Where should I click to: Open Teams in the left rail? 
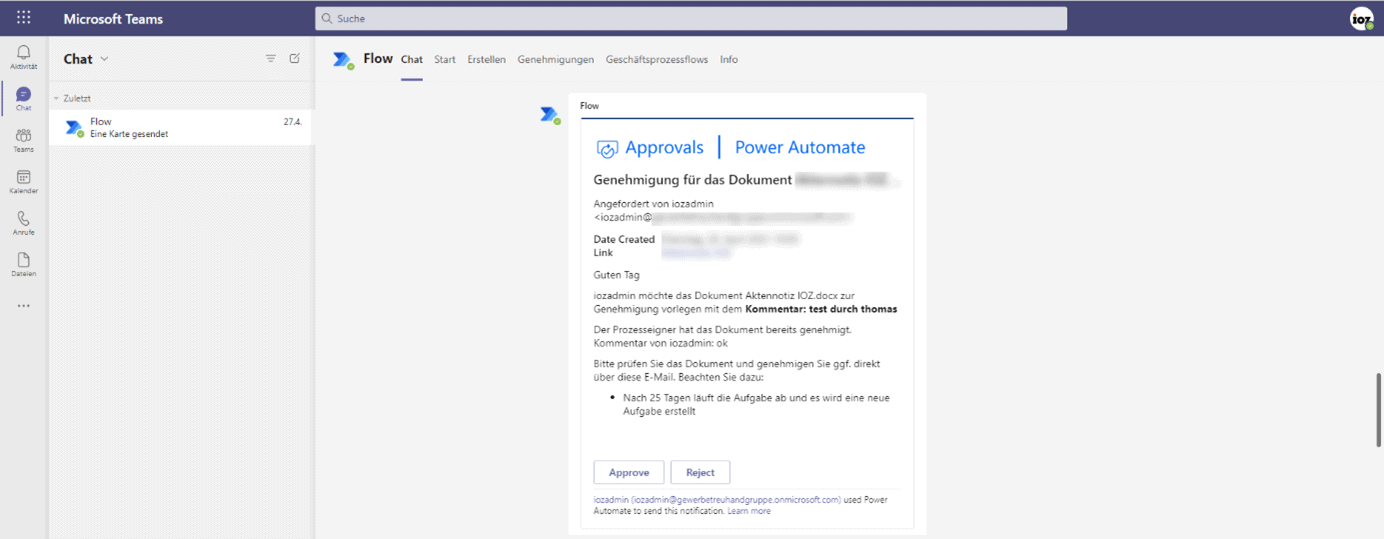pos(24,140)
